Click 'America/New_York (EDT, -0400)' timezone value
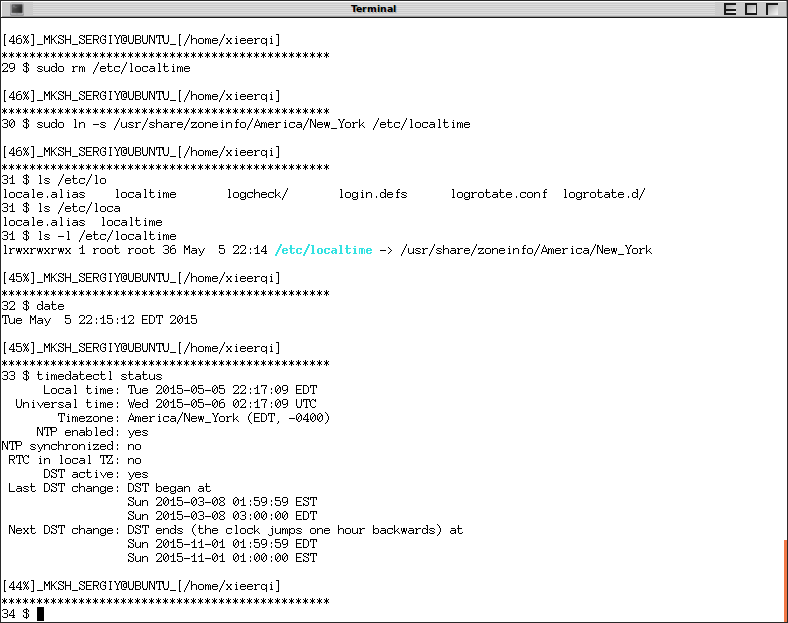Screen dimensions: 788x623 point(229,418)
